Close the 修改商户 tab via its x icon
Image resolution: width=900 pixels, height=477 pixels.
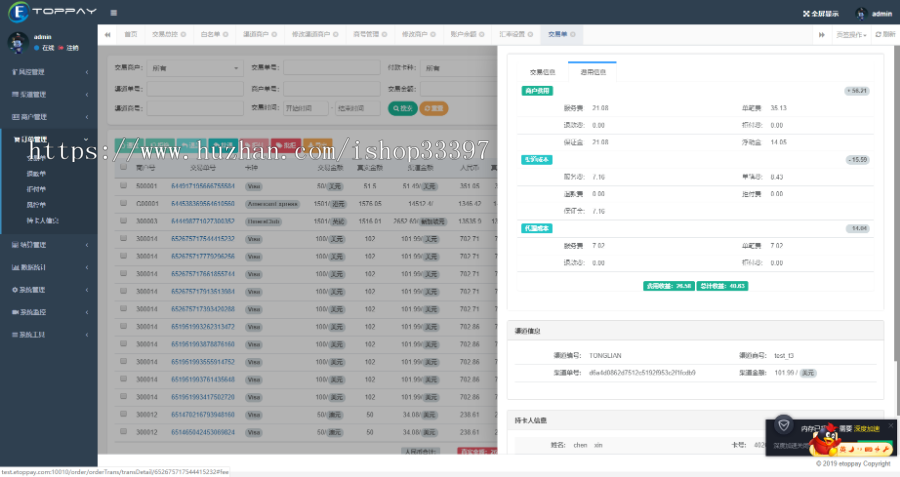433,34
